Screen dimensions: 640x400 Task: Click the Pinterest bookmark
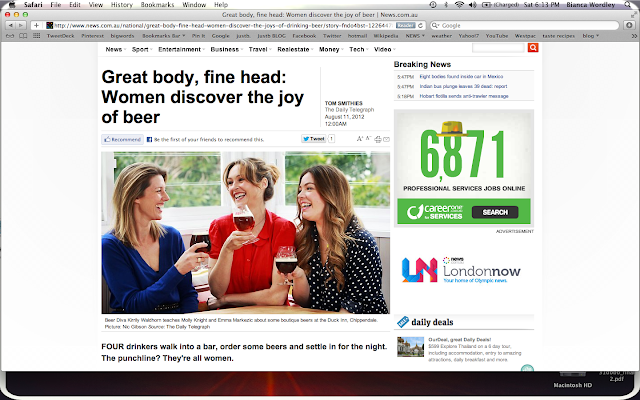point(92,36)
